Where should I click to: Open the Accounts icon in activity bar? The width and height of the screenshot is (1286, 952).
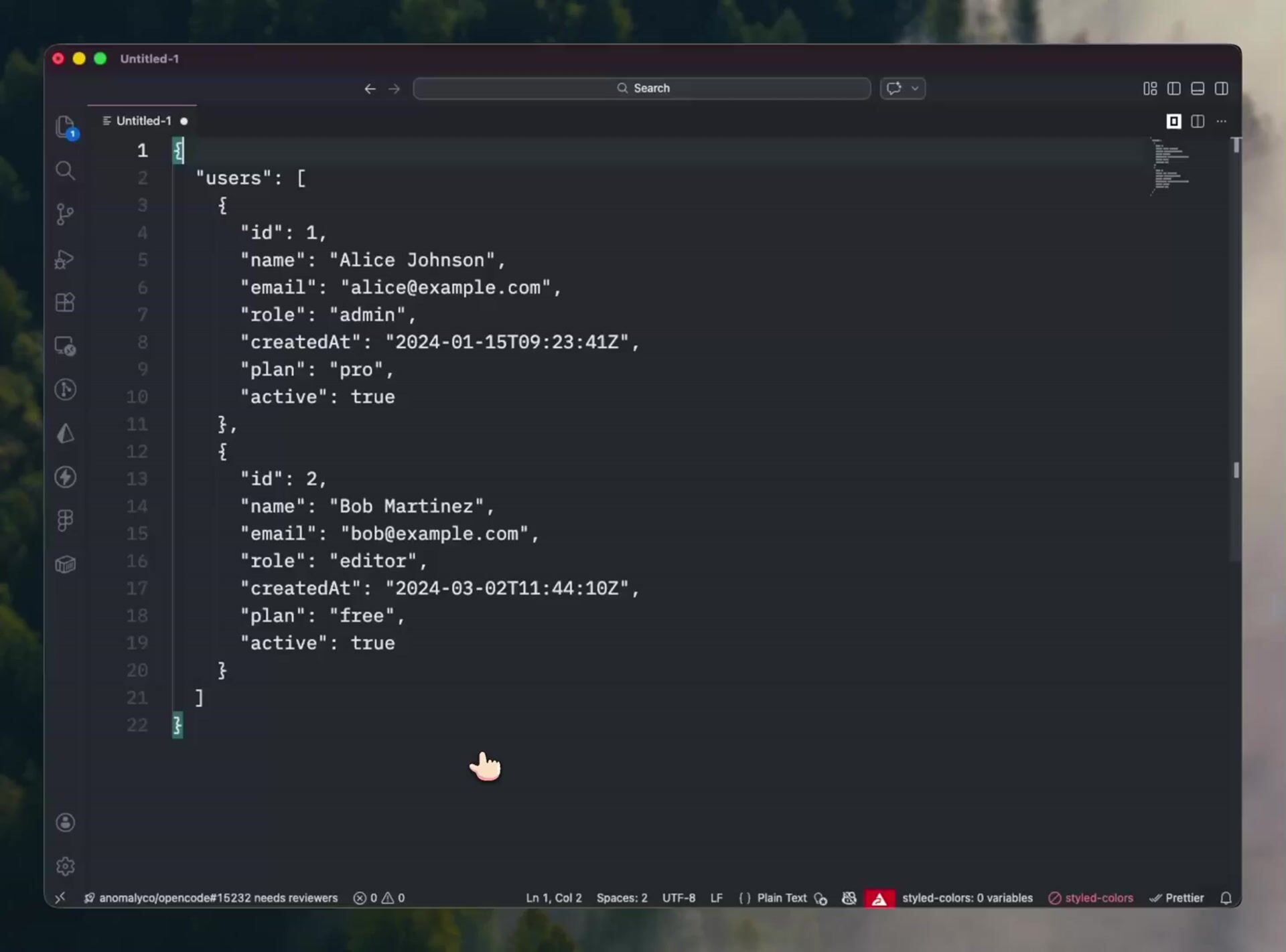pos(65,822)
